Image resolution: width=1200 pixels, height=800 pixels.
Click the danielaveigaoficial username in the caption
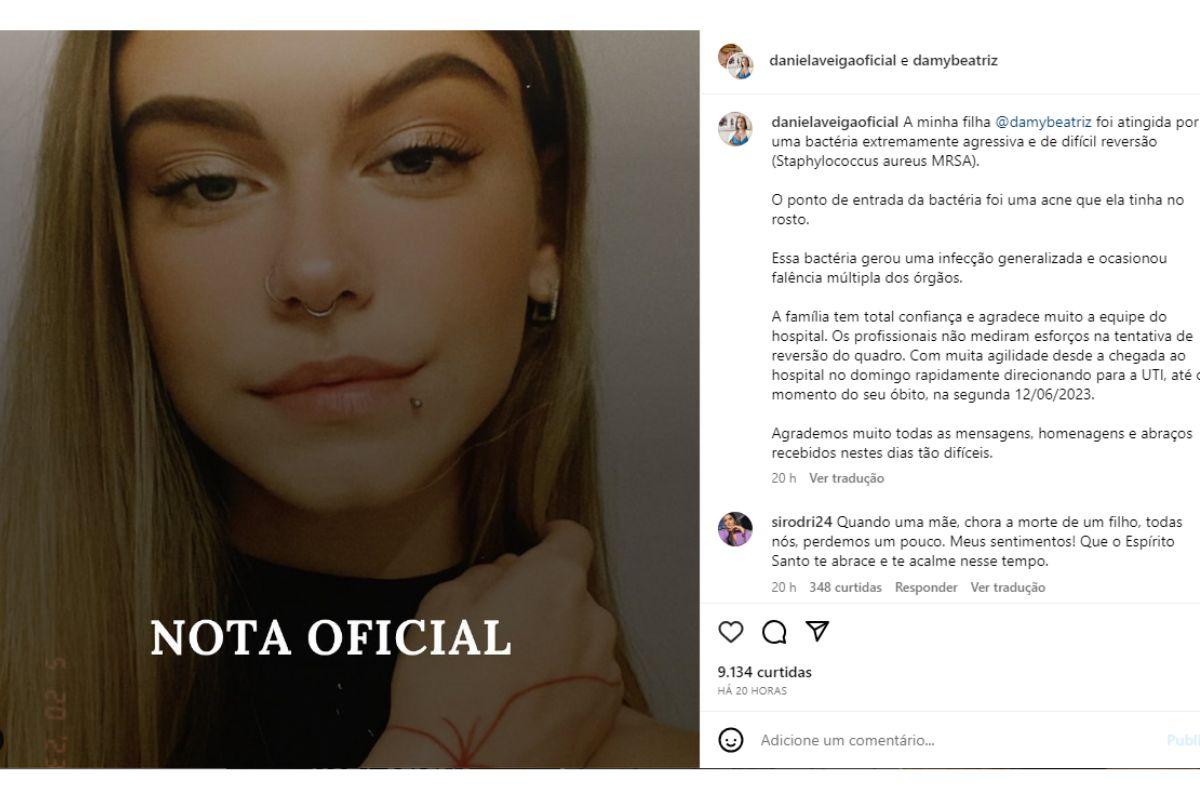(835, 122)
